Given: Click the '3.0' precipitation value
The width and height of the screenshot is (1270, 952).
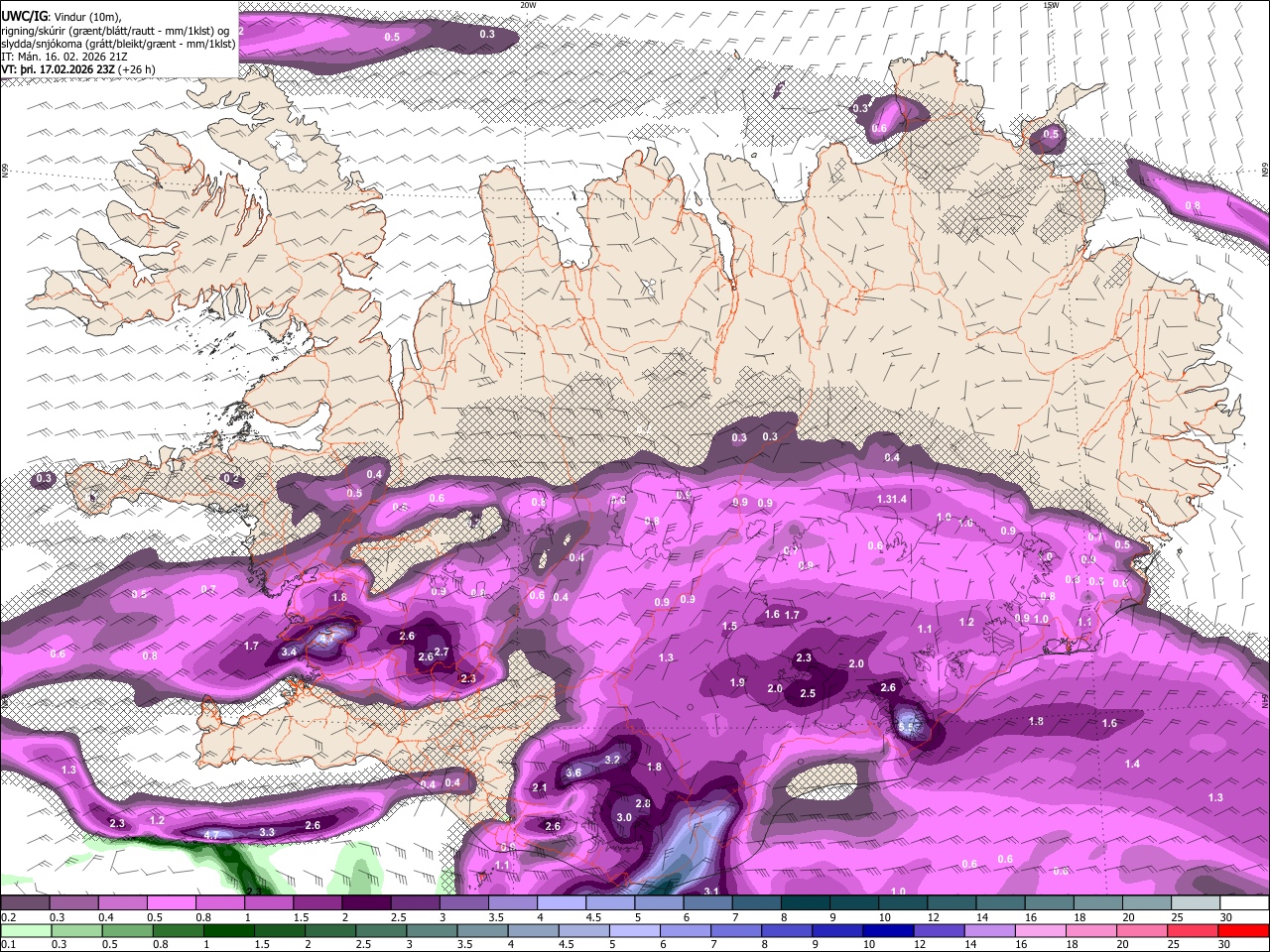Looking at the screenshot, I should 624,817.
